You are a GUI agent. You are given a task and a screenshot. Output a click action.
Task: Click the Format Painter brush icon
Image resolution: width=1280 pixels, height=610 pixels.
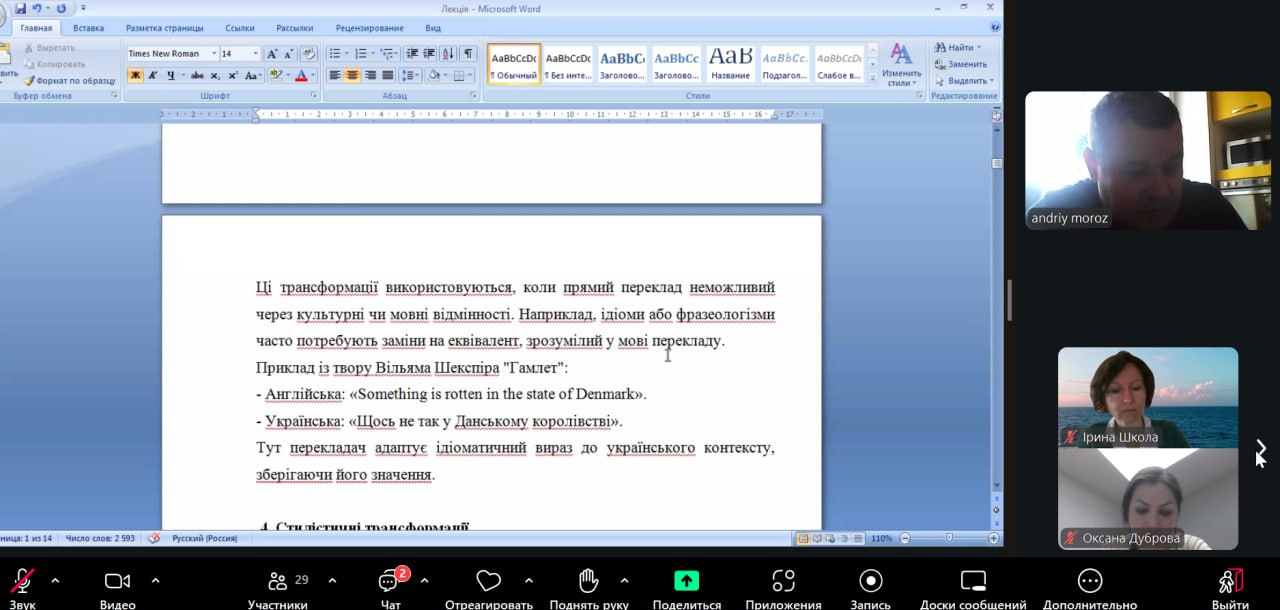[x=29, y=81]
